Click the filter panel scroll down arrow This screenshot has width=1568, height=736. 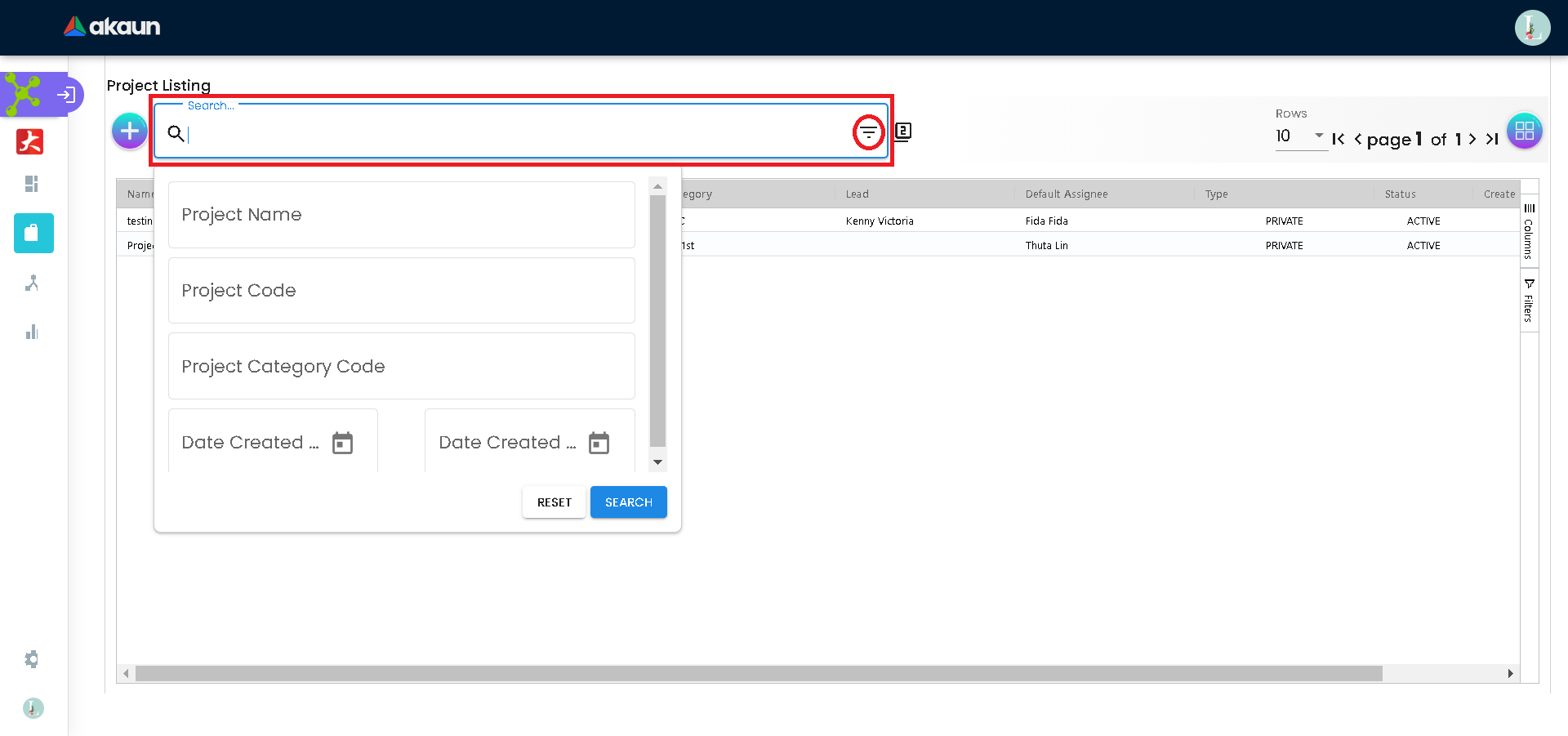tap(657, 462)
